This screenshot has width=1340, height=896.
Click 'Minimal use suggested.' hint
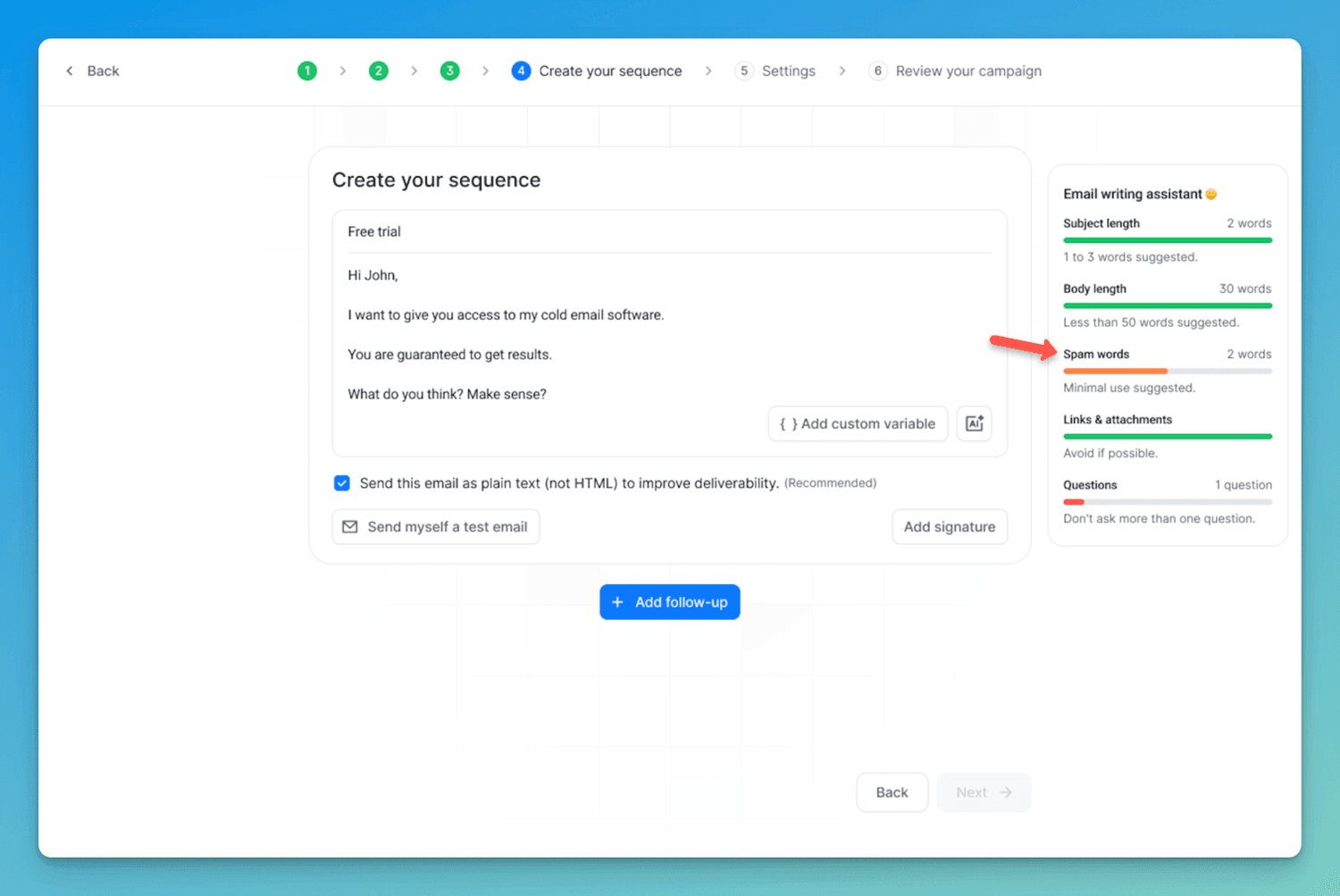pos(1129,388)
